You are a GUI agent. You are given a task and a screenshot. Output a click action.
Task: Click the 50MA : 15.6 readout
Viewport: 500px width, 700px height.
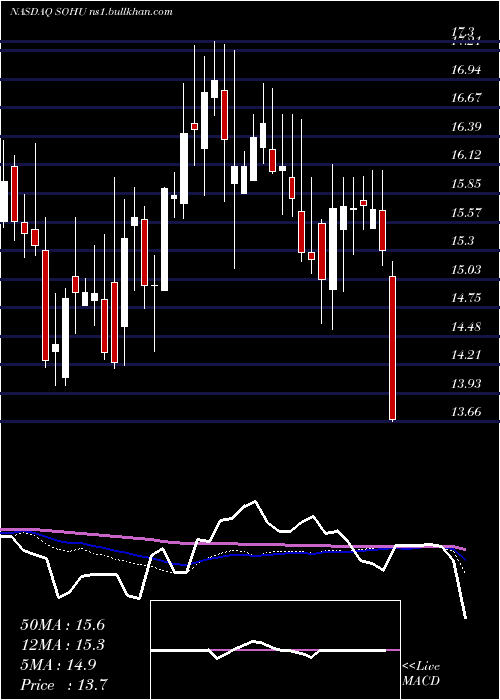click(62, 625)
